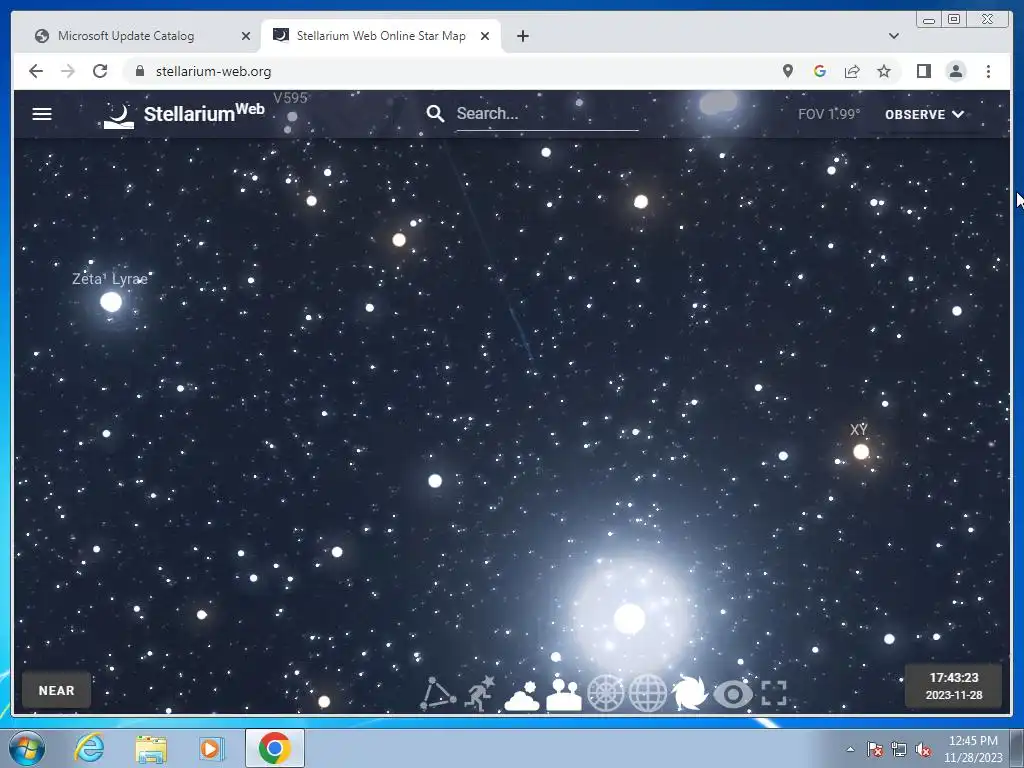Screen dimensions: 1024x768
Task: Open the Windows Start menu
Action: 27,748
